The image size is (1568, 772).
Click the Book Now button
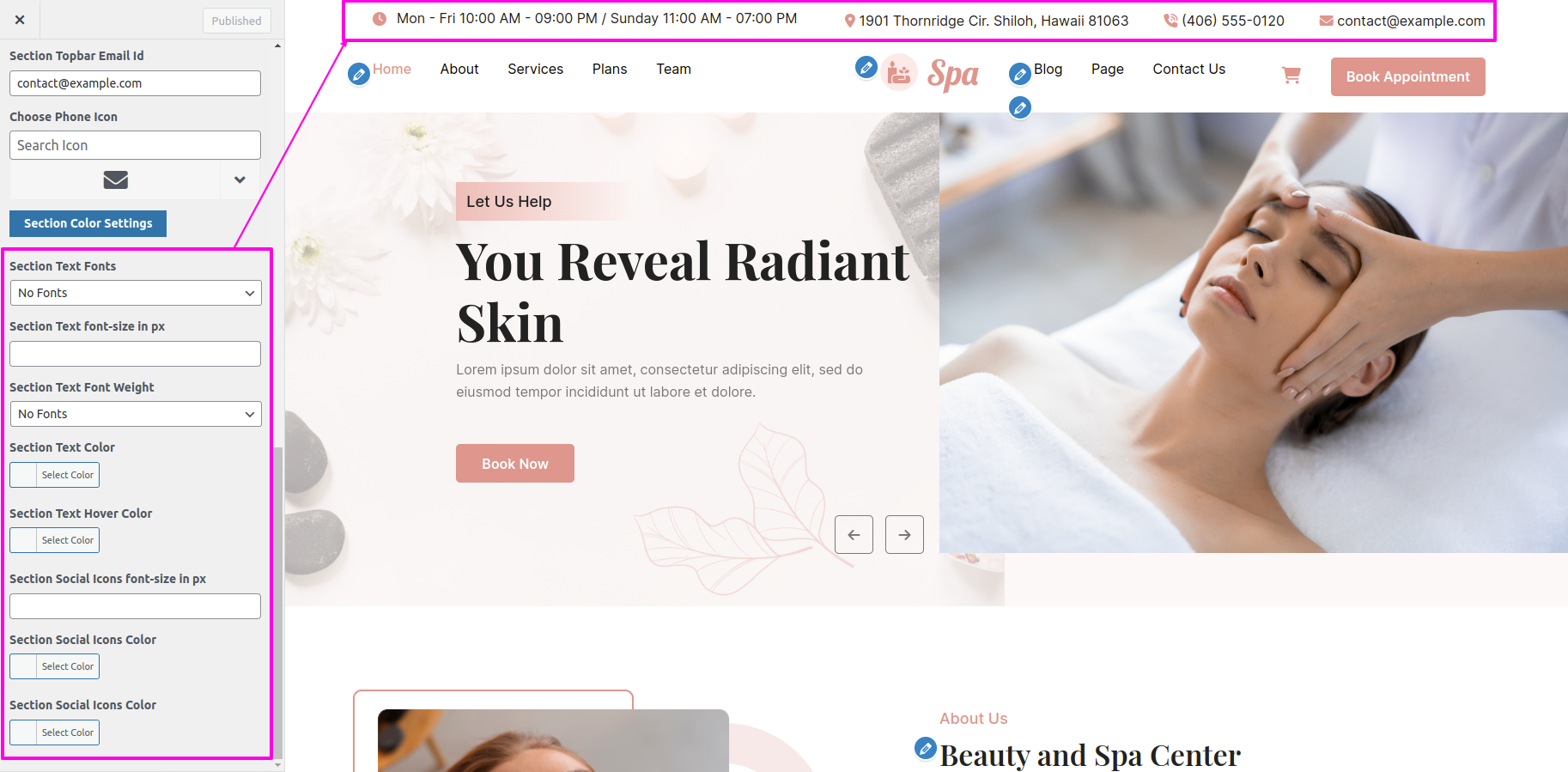(514, 464)
